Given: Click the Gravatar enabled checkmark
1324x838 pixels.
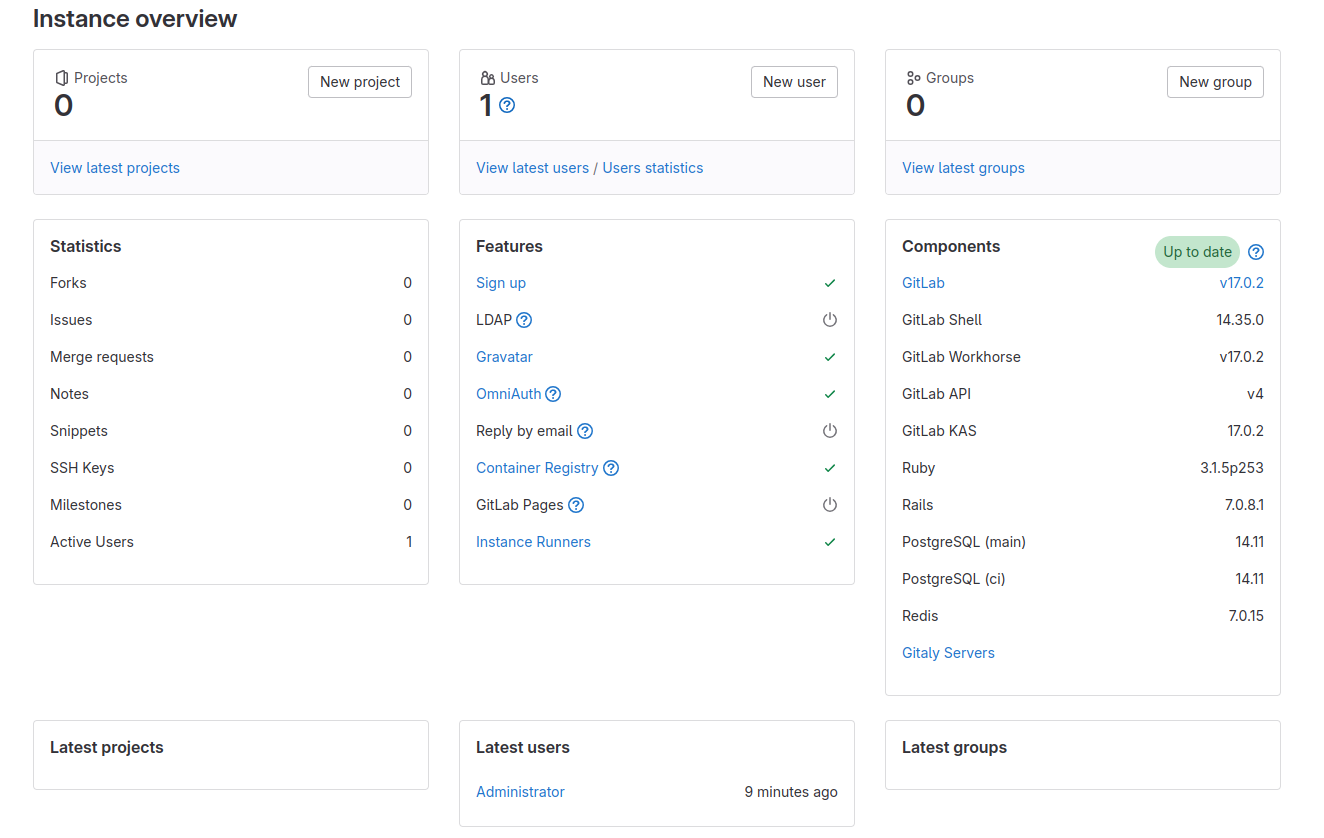Looking at the screenshot, I should (830, 357).
